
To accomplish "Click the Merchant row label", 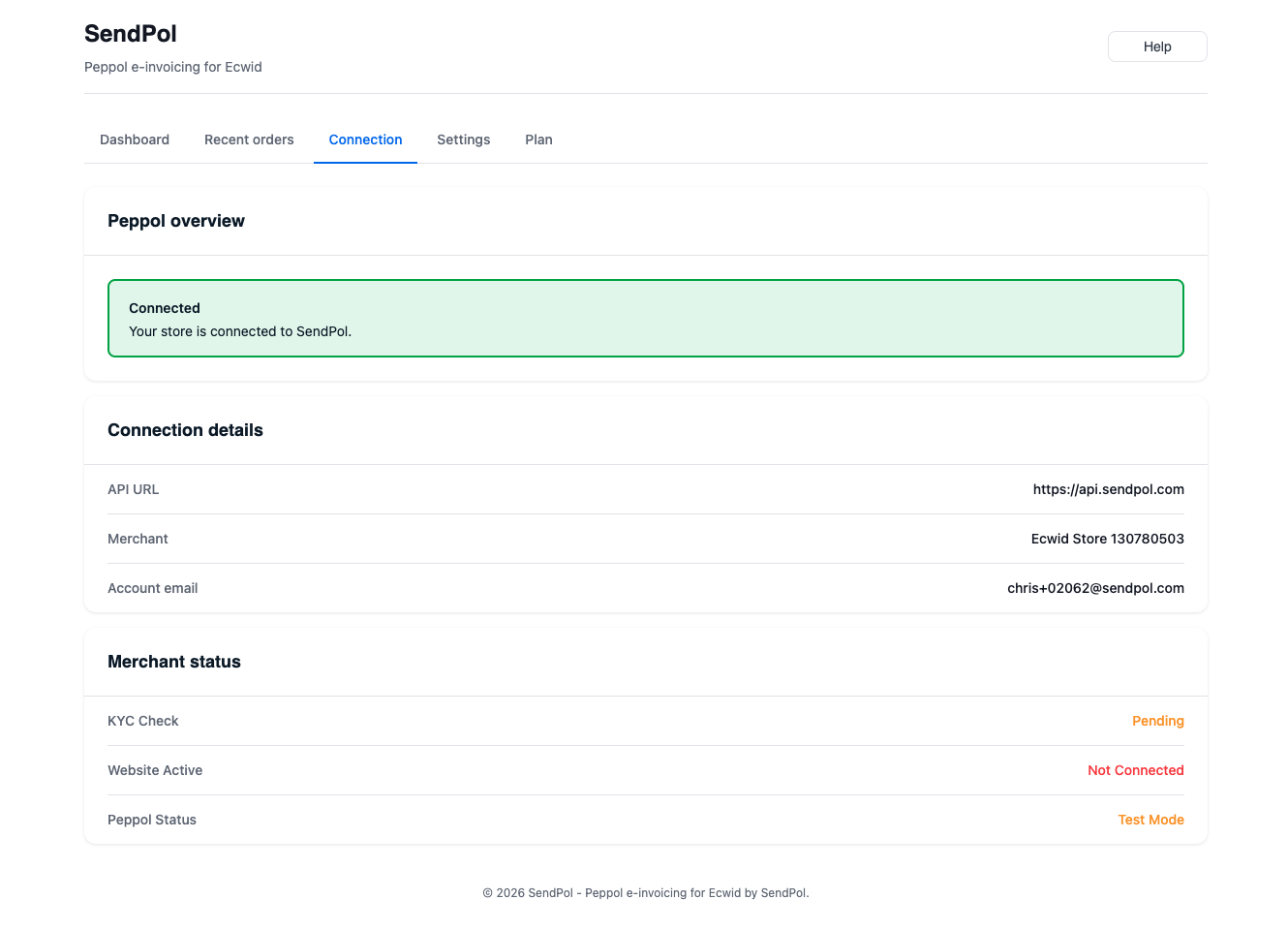I will (138, 539).
